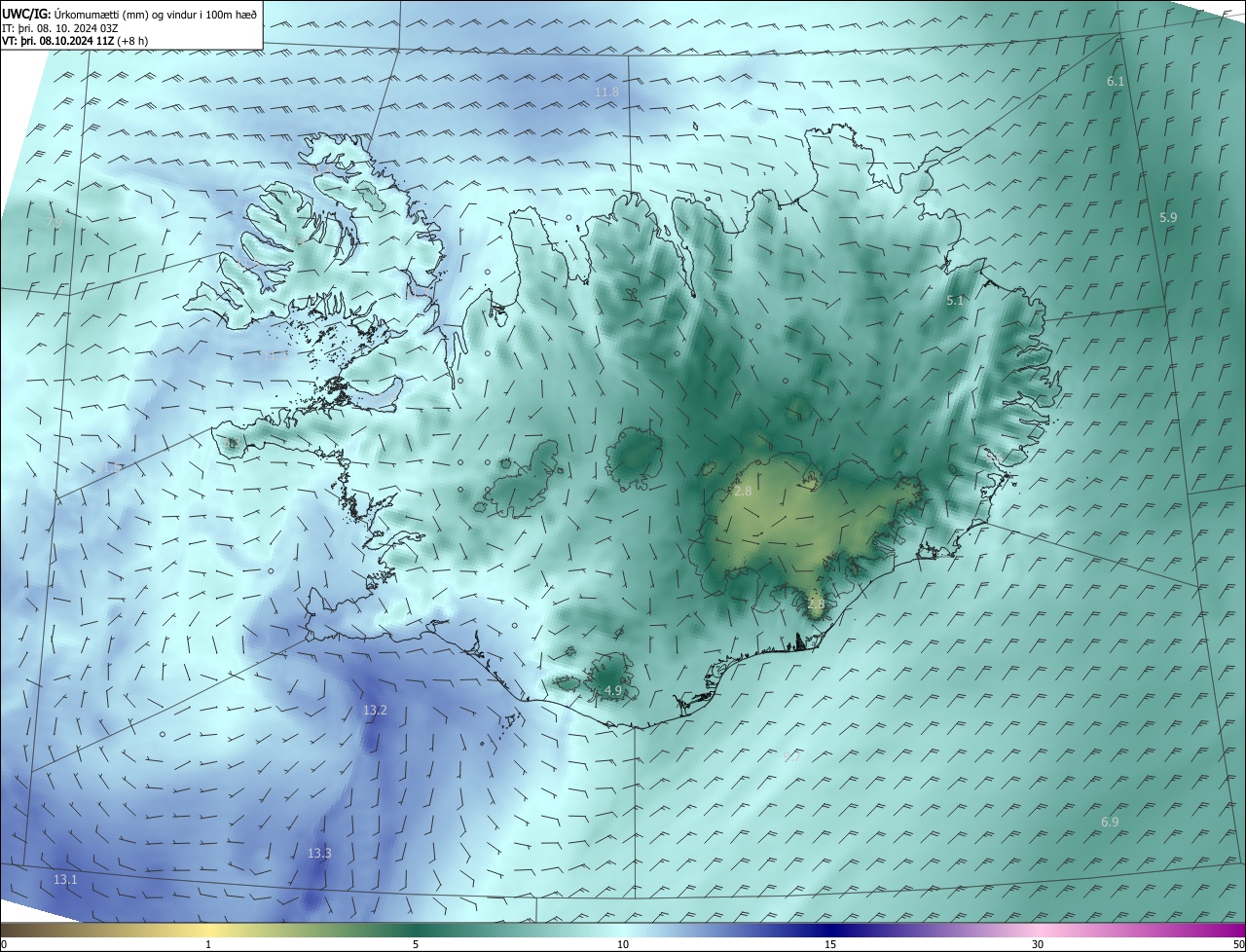
Task: Click the 6.1 value label on the map
Action: tap(1116, 82)
